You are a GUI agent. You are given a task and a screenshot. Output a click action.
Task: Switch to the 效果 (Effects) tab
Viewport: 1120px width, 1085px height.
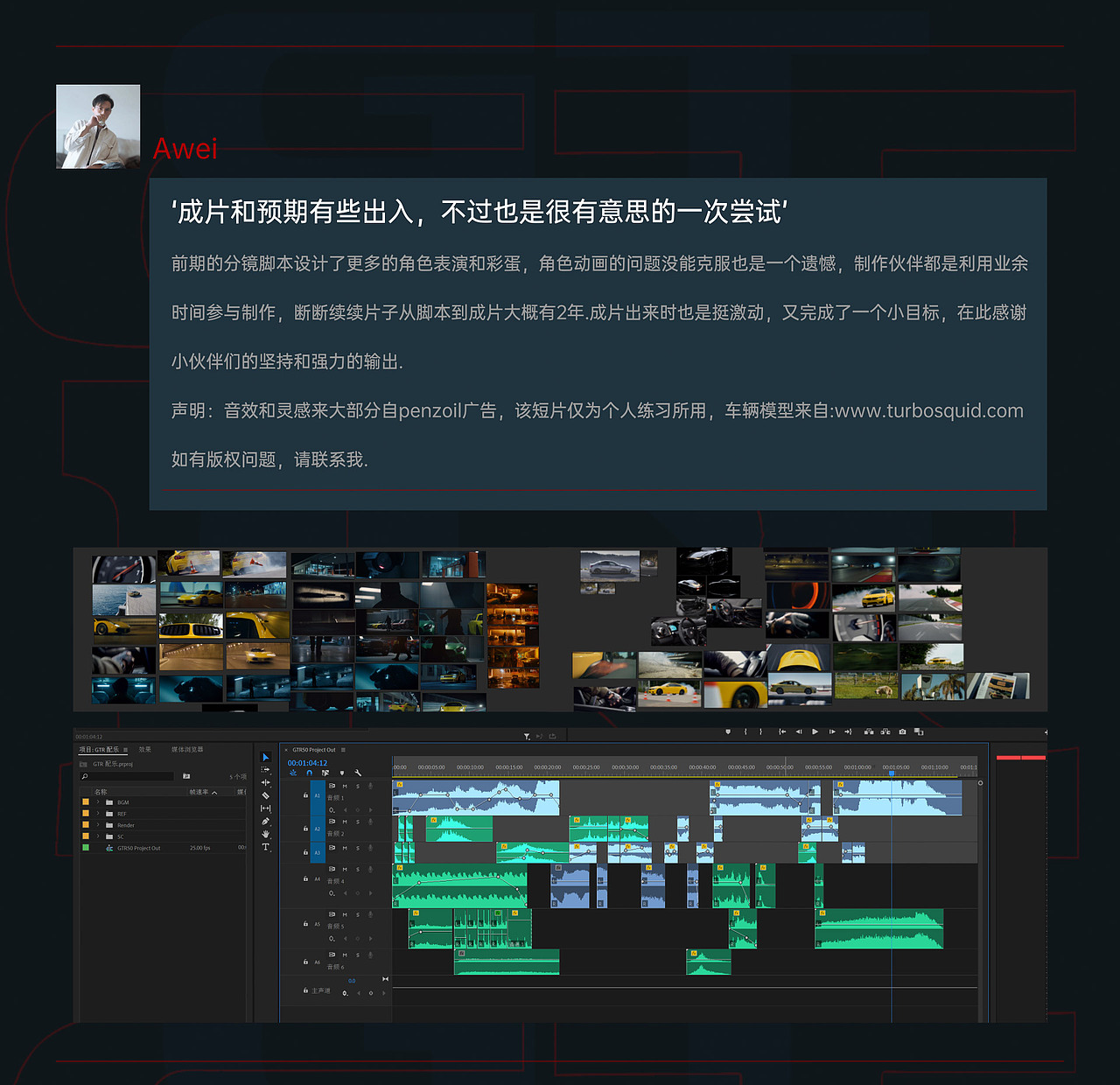point(145,750)
